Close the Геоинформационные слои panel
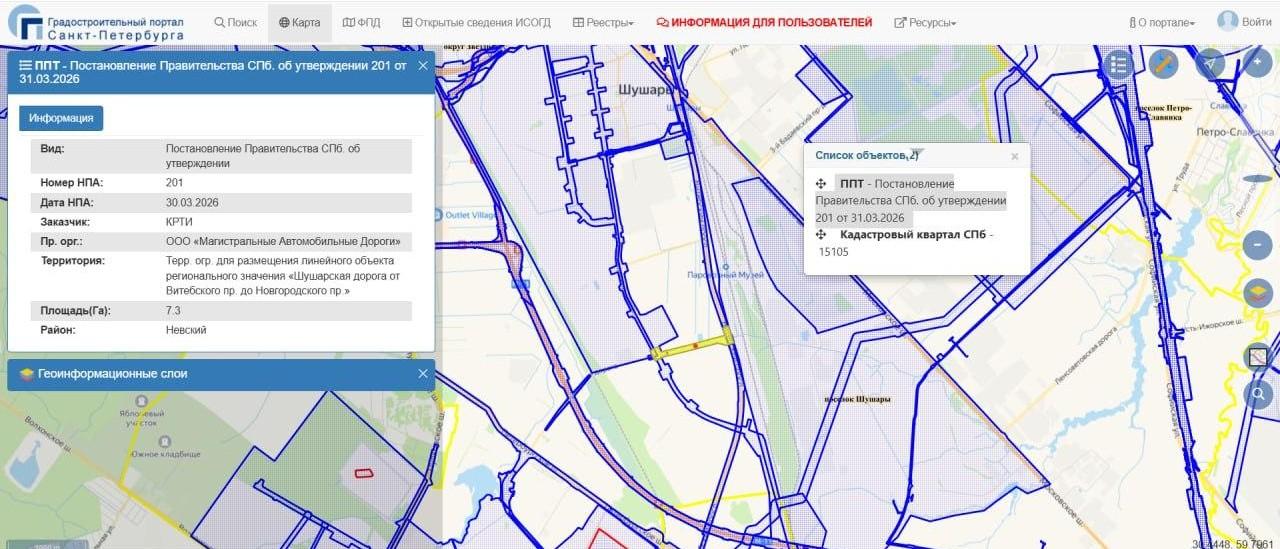The image size is (1280, 549). pos(423,374)
